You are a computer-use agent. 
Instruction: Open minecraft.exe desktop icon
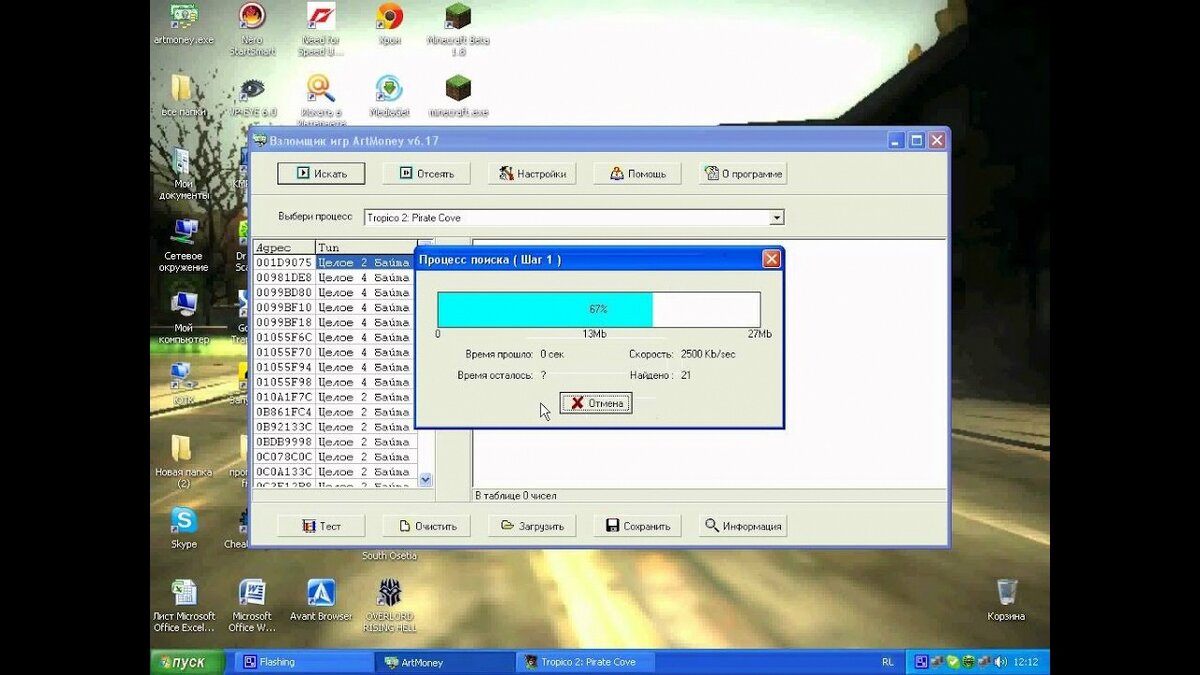pos(457,96)
